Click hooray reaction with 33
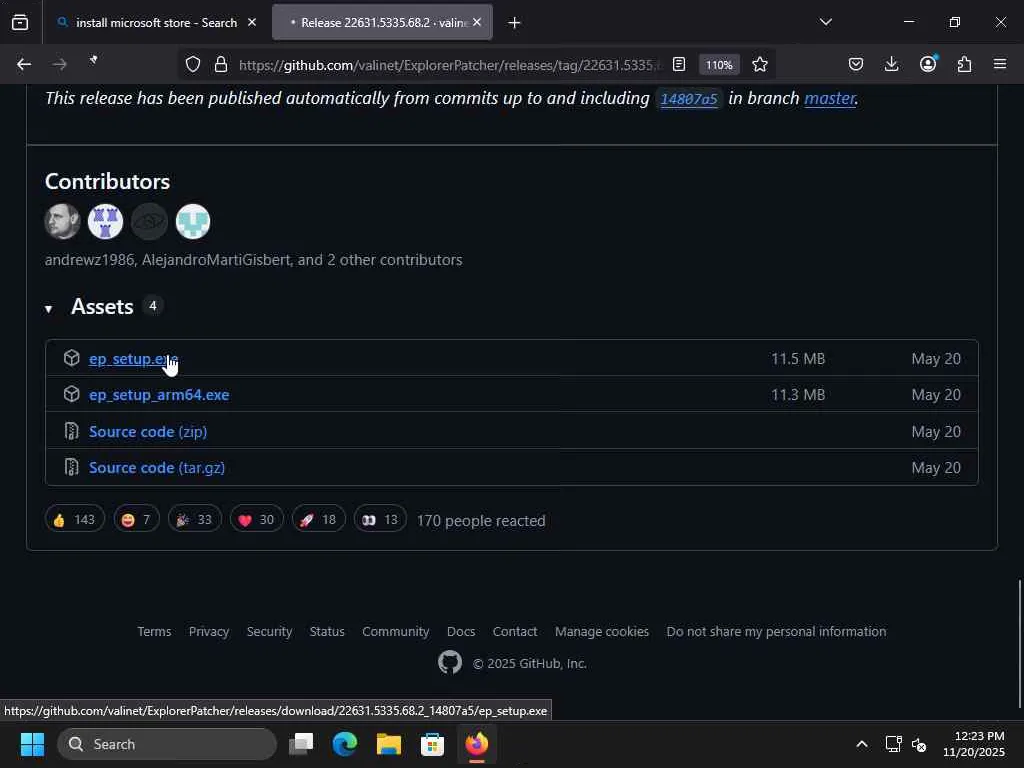This screenshot has height=768, width=1024. (x=195, y=519)
